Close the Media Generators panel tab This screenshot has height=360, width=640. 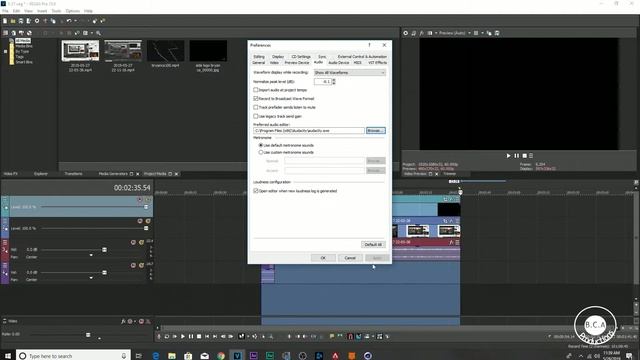pos(138,174)
